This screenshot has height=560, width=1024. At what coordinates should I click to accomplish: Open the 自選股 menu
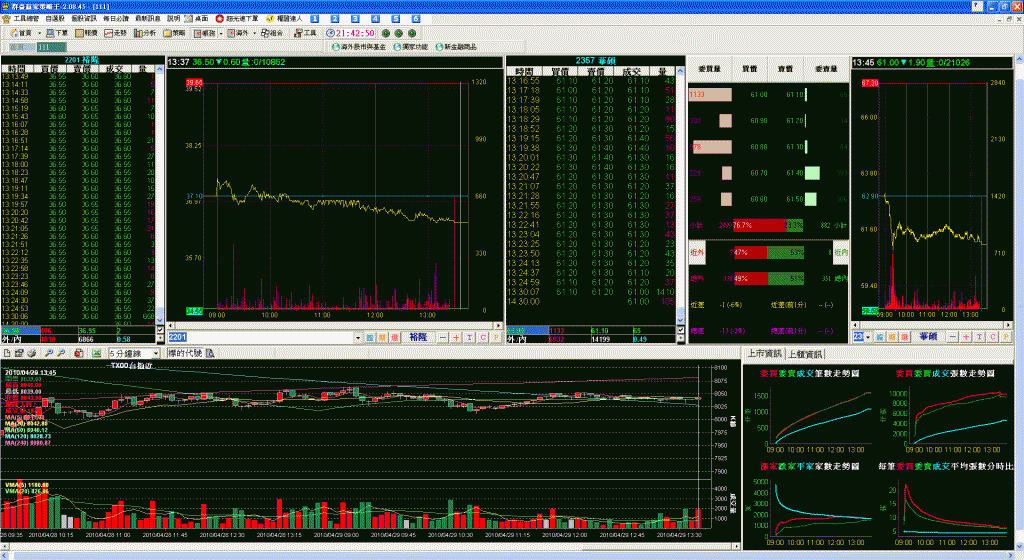click(x=55, y=19)
